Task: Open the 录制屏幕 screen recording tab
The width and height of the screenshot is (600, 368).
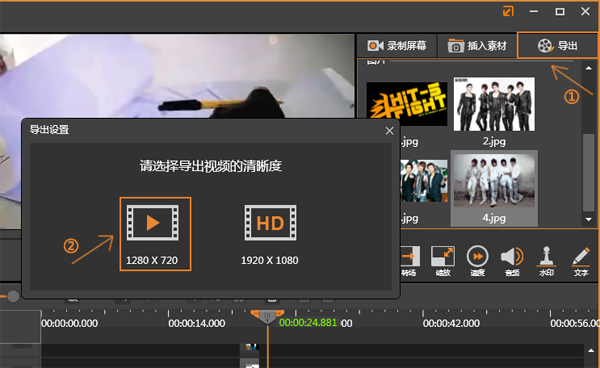Action: coord(397,46)
